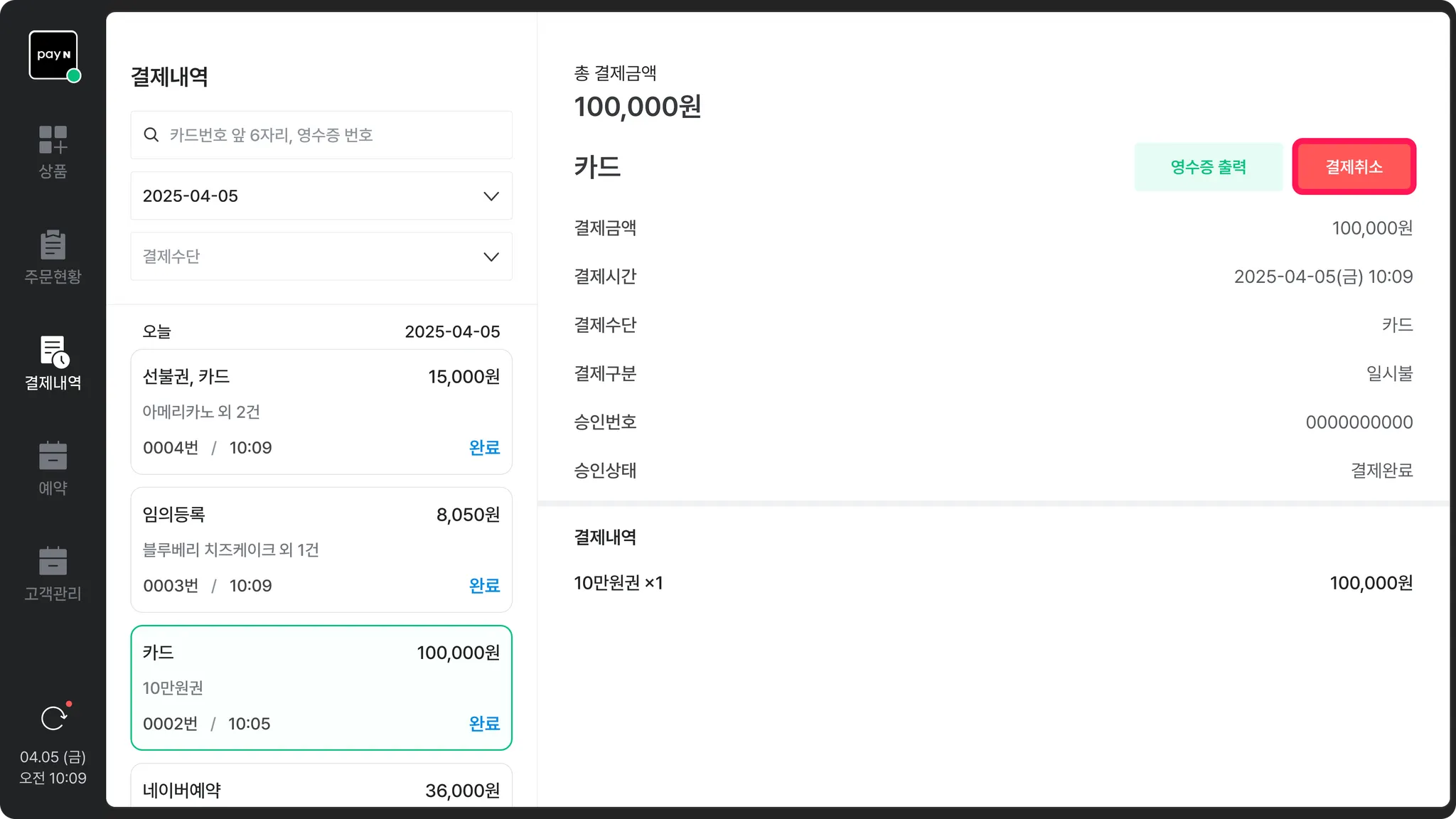Screen dimensions: 1456x819
Task: Open the 예약 calendar icon
Action: tap(53, 456)
